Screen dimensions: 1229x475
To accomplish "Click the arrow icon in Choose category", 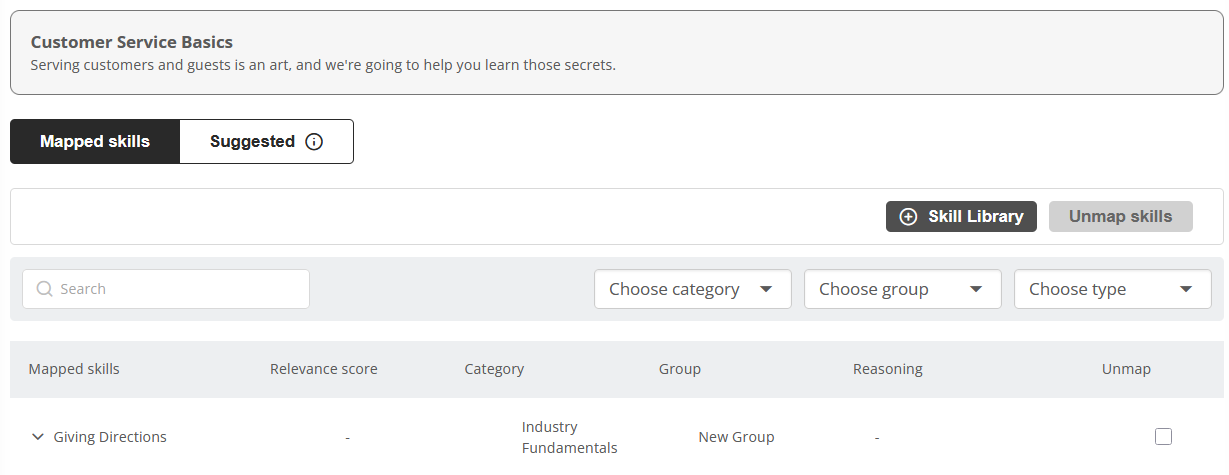I will pos(766,289).
